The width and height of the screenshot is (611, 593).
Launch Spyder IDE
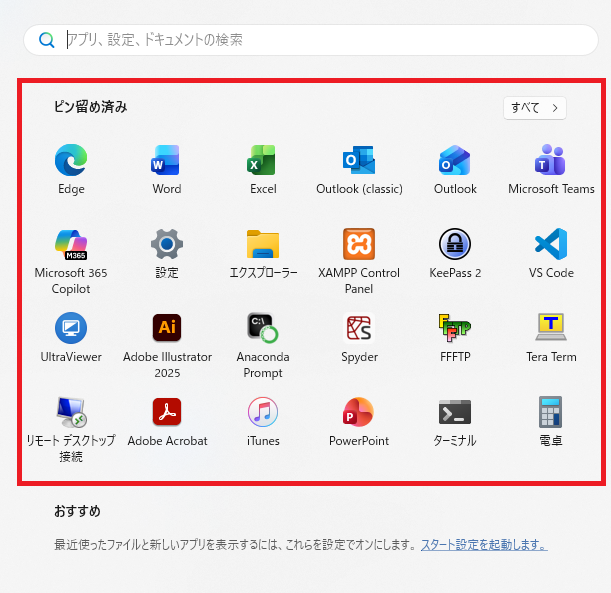[359, 328]
